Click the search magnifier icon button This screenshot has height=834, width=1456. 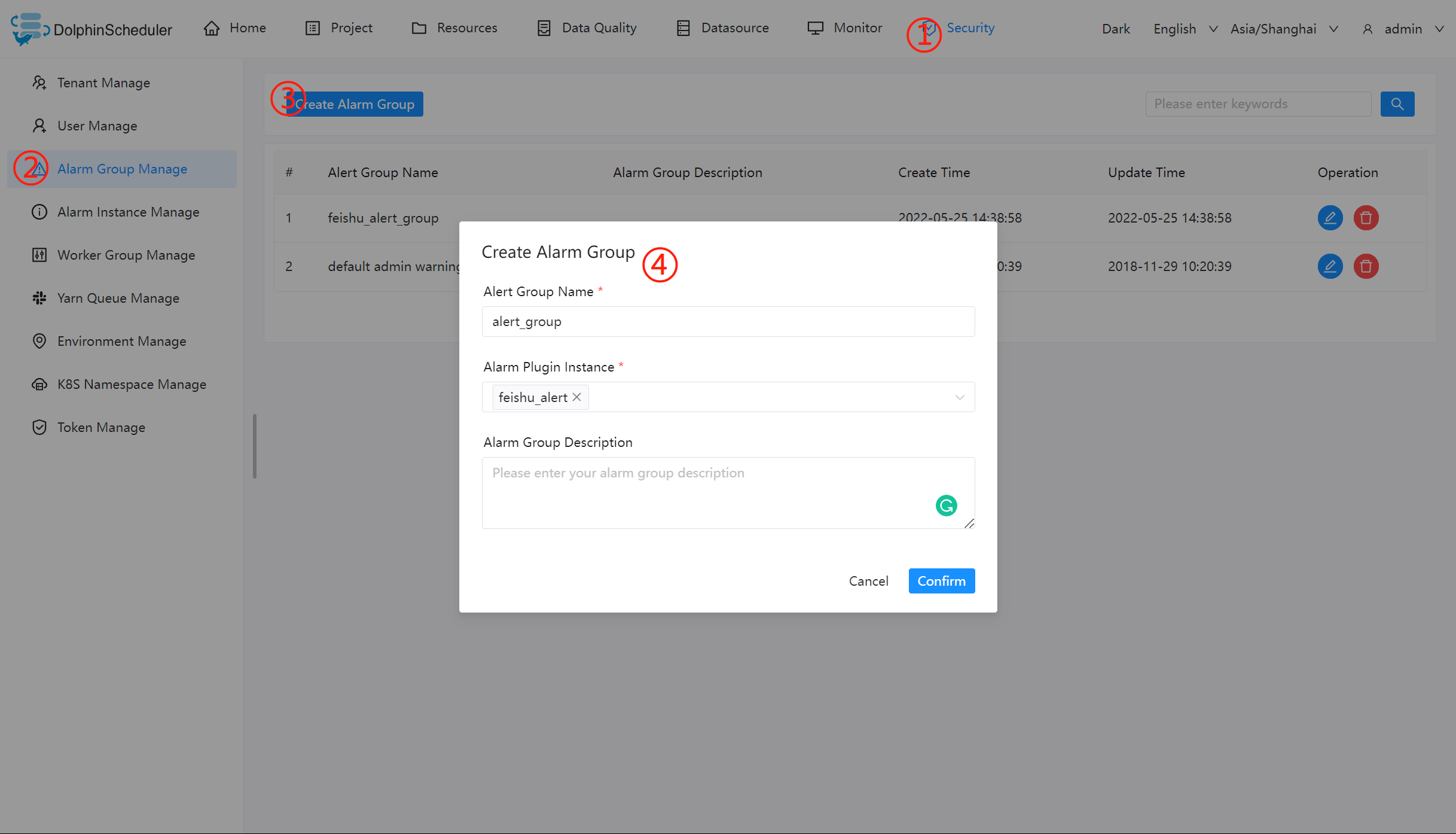point(1397,104)
